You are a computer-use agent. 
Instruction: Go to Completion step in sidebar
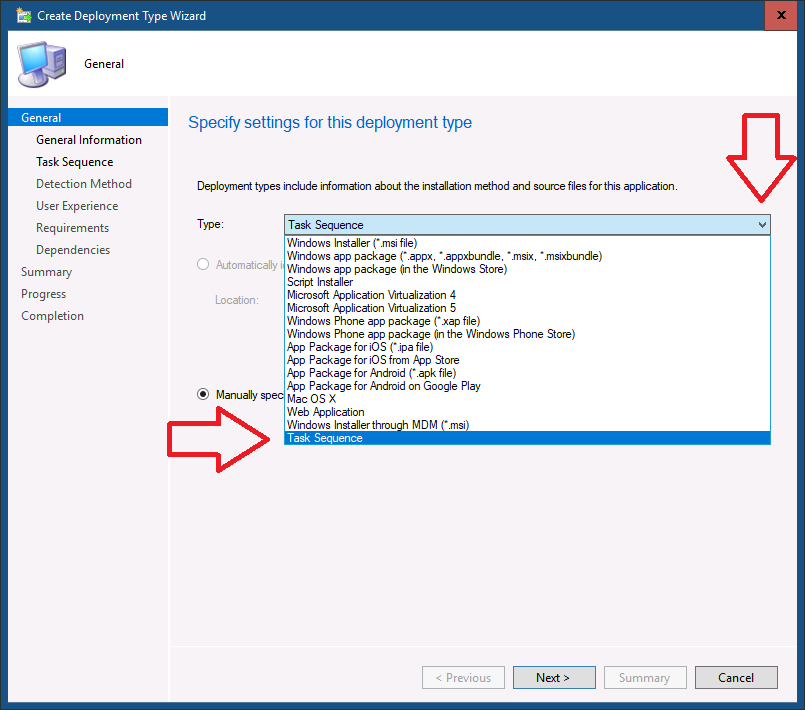click(x=52, y=316)
